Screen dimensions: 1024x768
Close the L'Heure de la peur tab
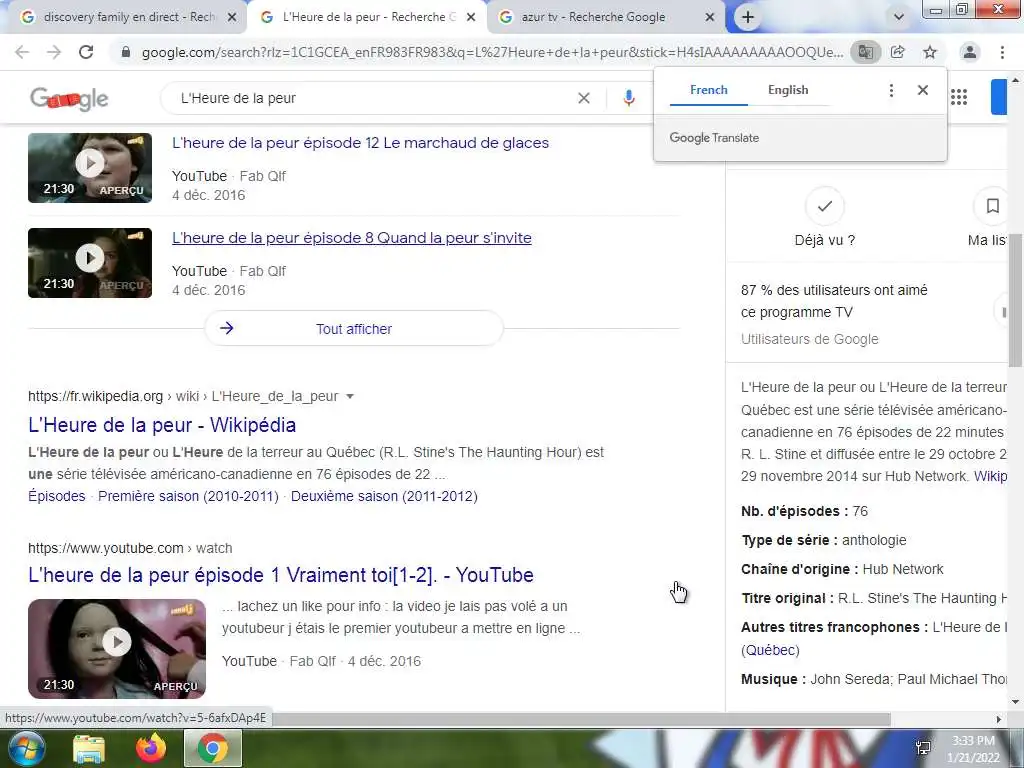point(471,18)
